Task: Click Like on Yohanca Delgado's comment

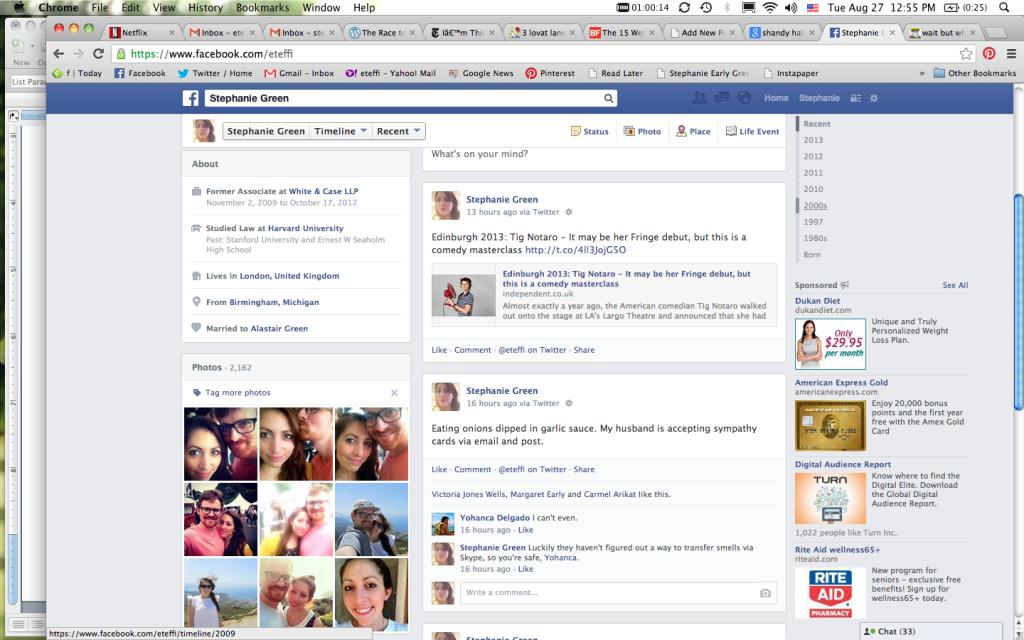Action: coord(526,530)
